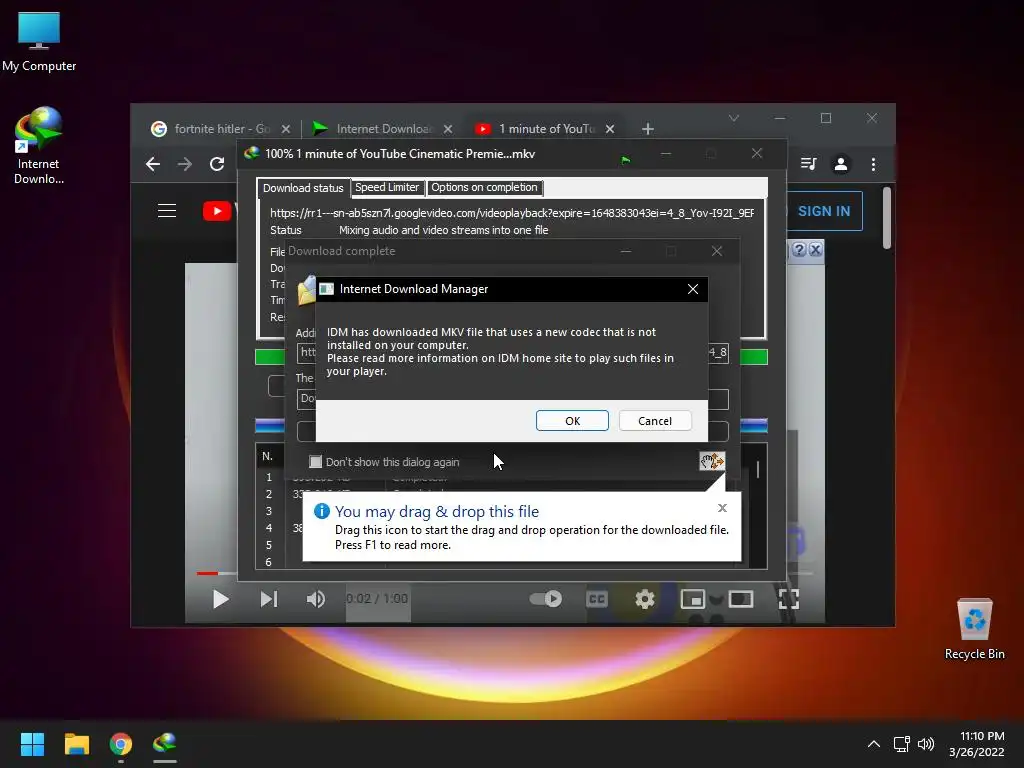
Task: Enter YouTube fullscreen
Action: click(x=789, y=599)
